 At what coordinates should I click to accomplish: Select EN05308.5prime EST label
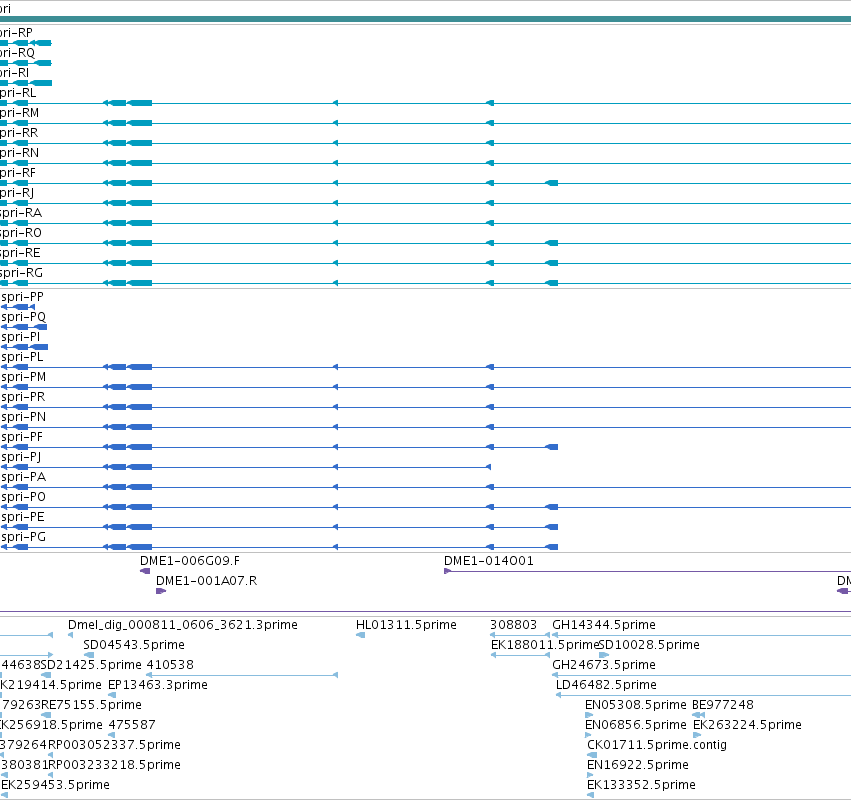636,705
